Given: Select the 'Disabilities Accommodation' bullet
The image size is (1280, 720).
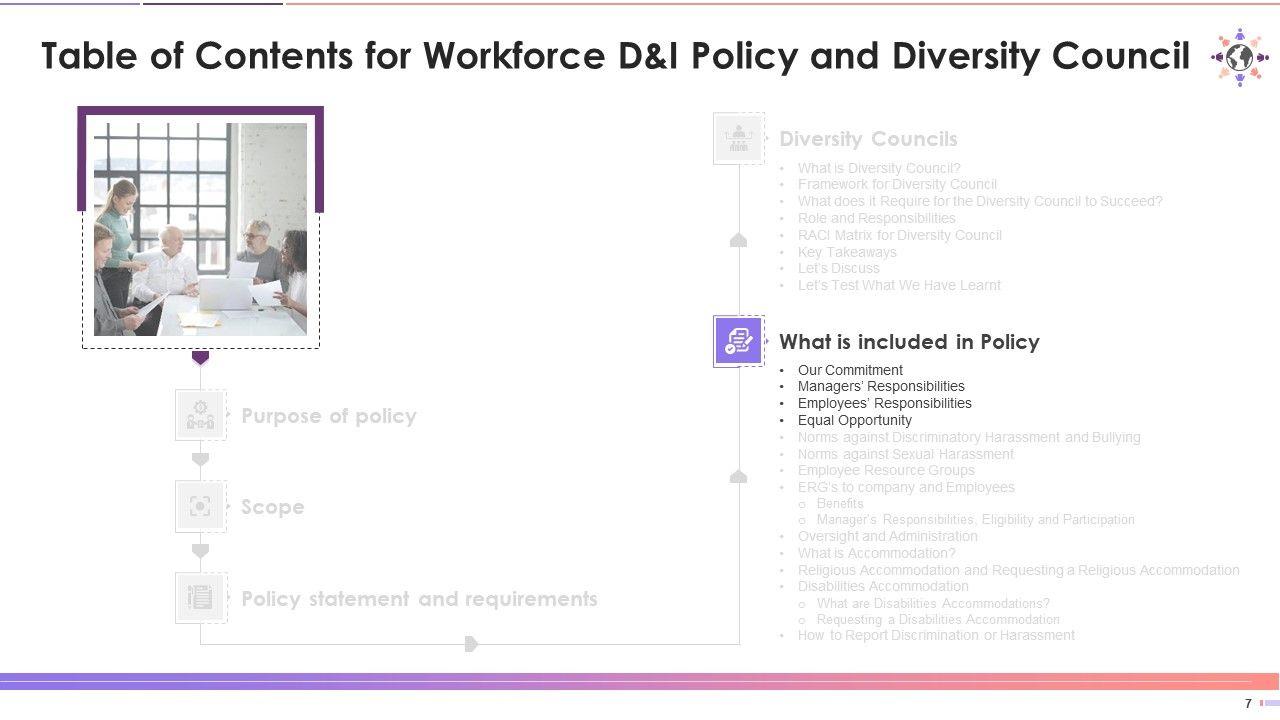Looking at the screenshot, I should pyautogui.click(x=883, y=586).
